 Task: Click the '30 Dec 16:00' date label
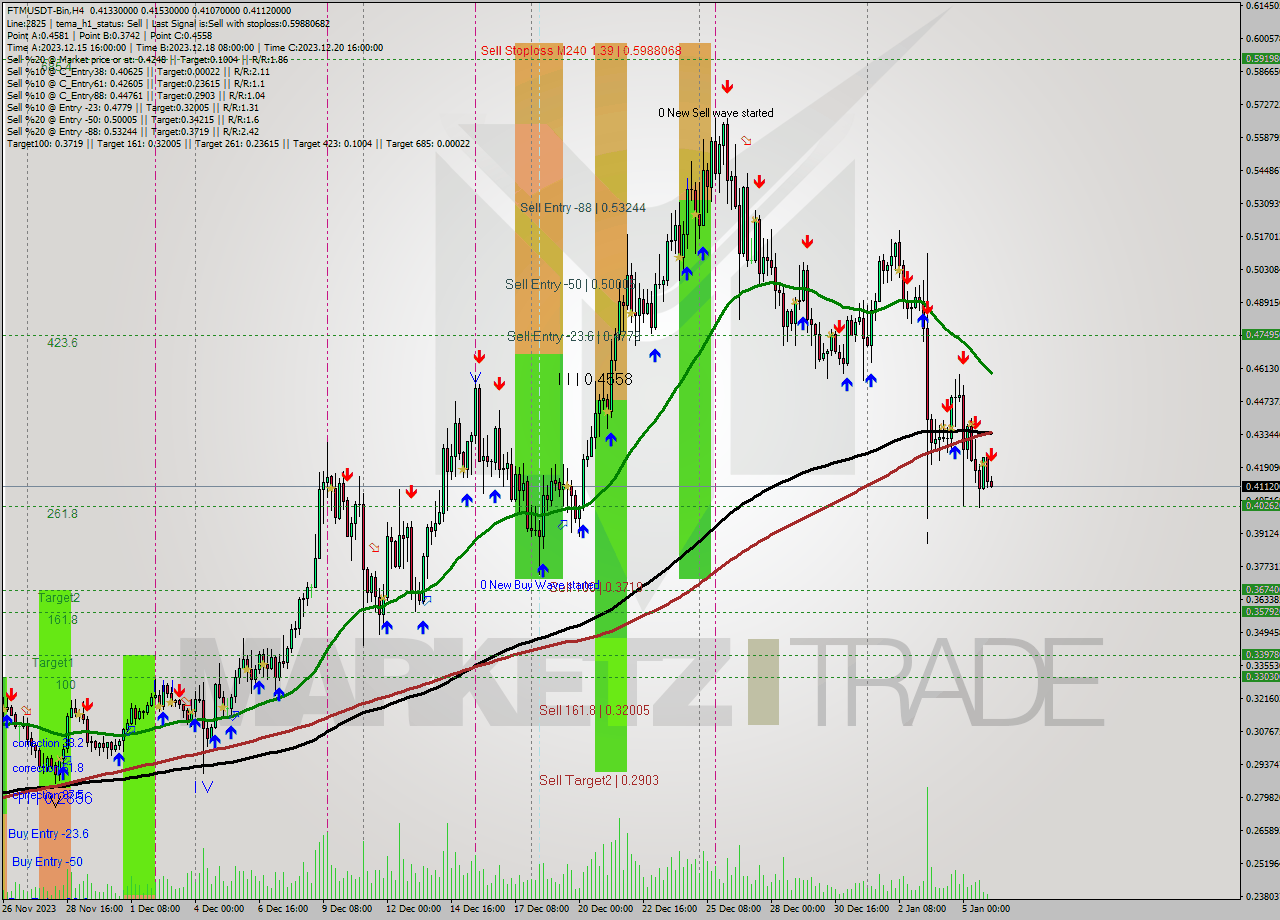[x=862, y=909]
